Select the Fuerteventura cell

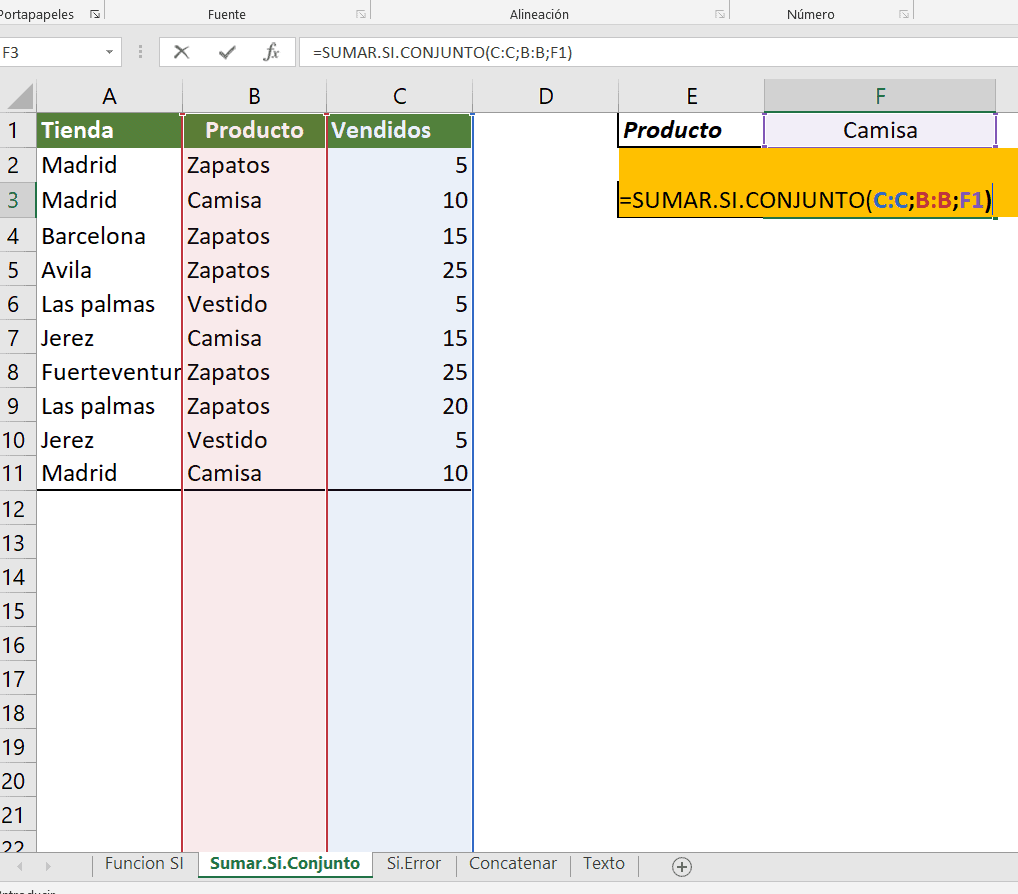pos(109,372)
